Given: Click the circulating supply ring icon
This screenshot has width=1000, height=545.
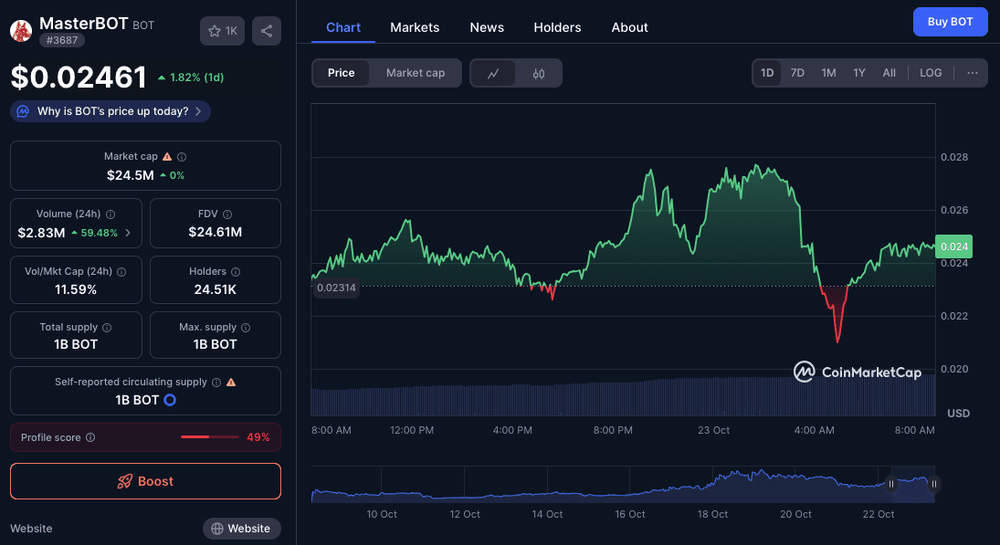Looking at the screenshot, I should (170, 400).
